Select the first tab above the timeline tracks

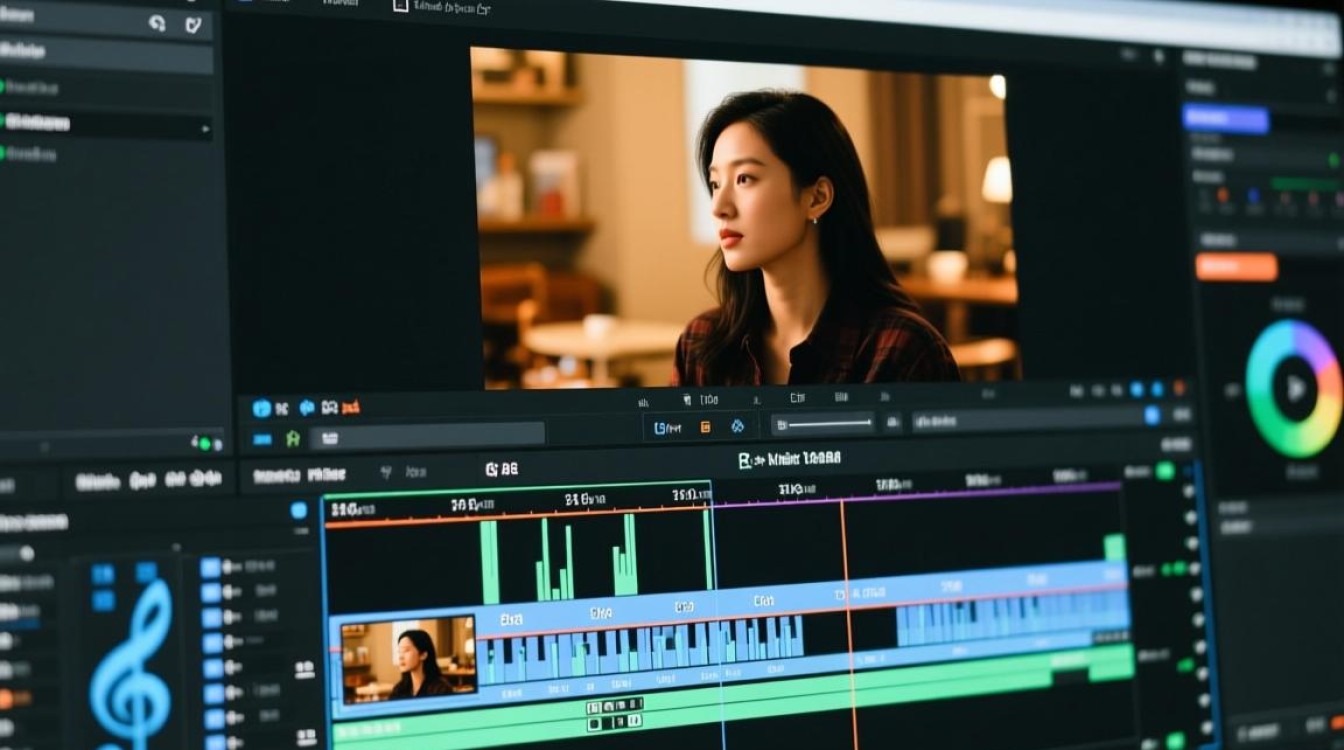[x=98, y=481]
